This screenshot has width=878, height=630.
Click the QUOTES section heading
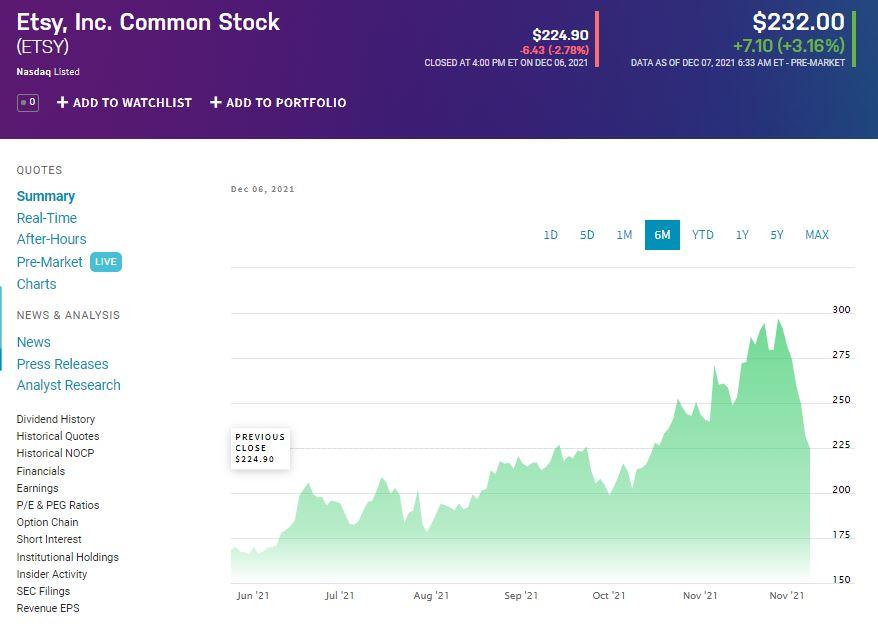coord(39,170)
